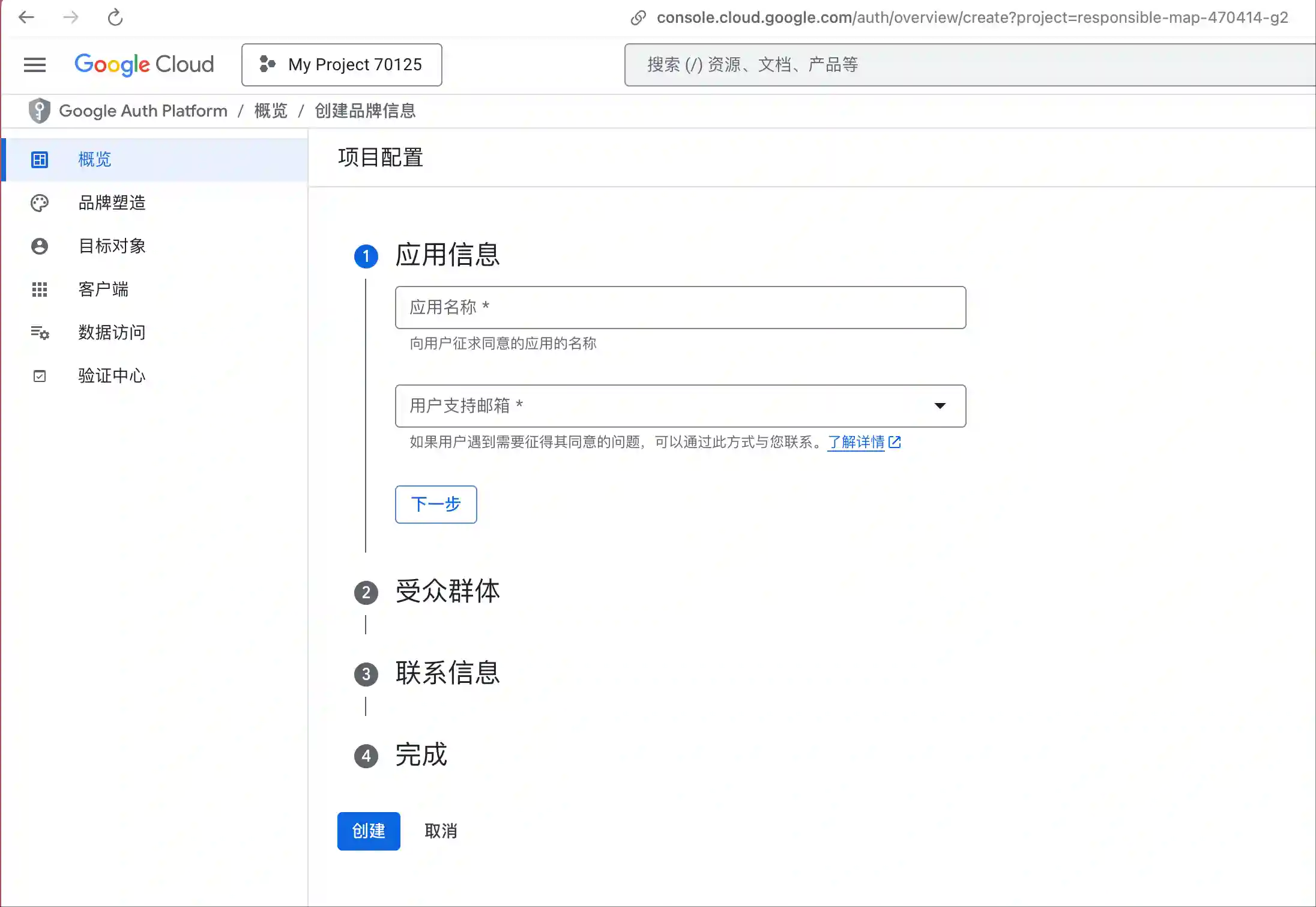Open 数据访问 via its list icon
1316x907 pixels.
coord(39,333)
